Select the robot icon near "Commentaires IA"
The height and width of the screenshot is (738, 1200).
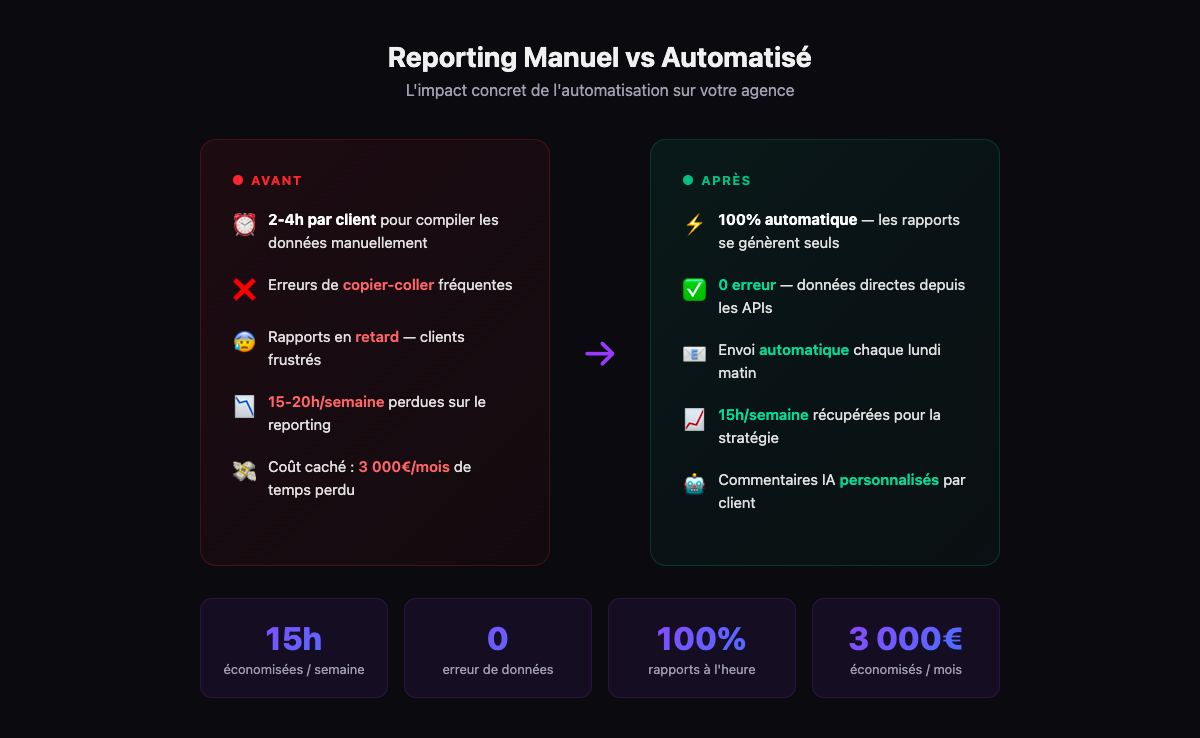coord(694,483)
